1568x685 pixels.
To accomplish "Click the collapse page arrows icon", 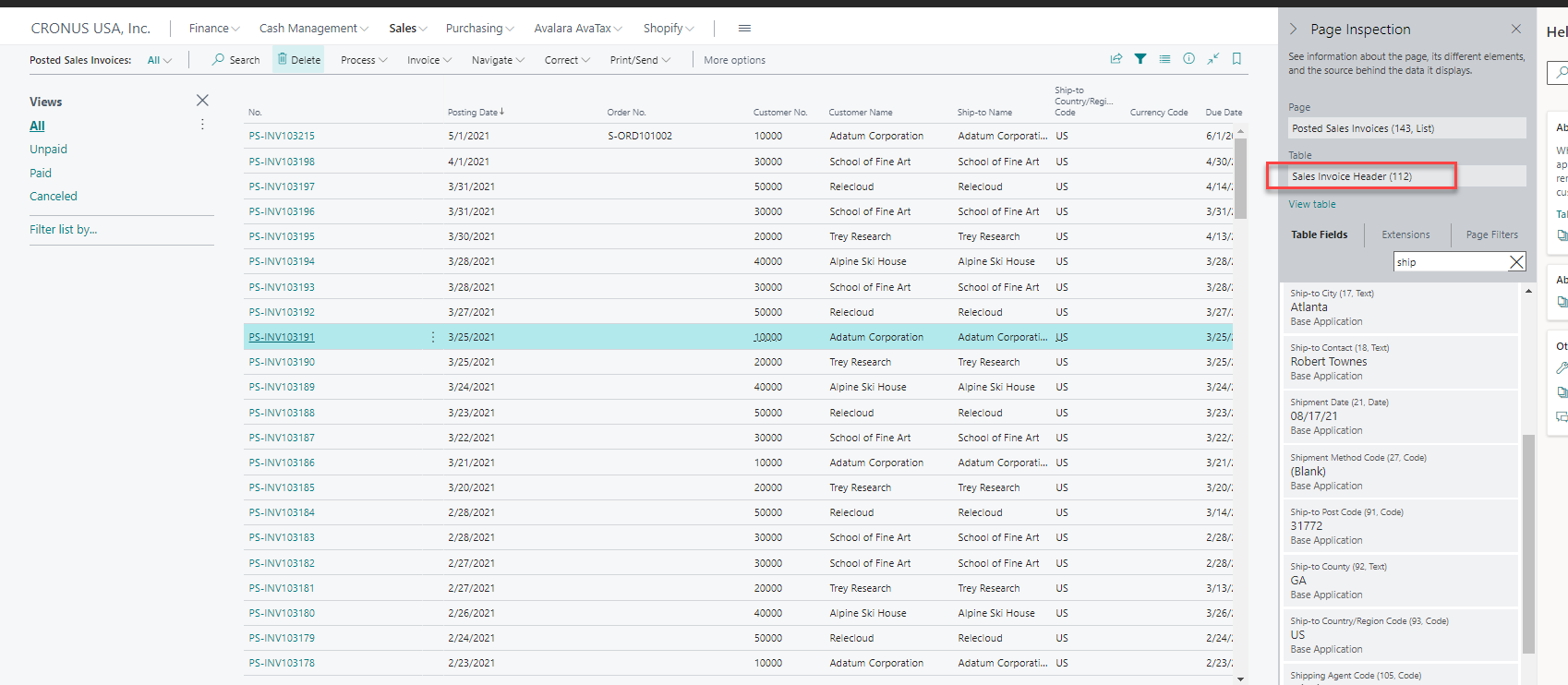I will [1212, 59].
